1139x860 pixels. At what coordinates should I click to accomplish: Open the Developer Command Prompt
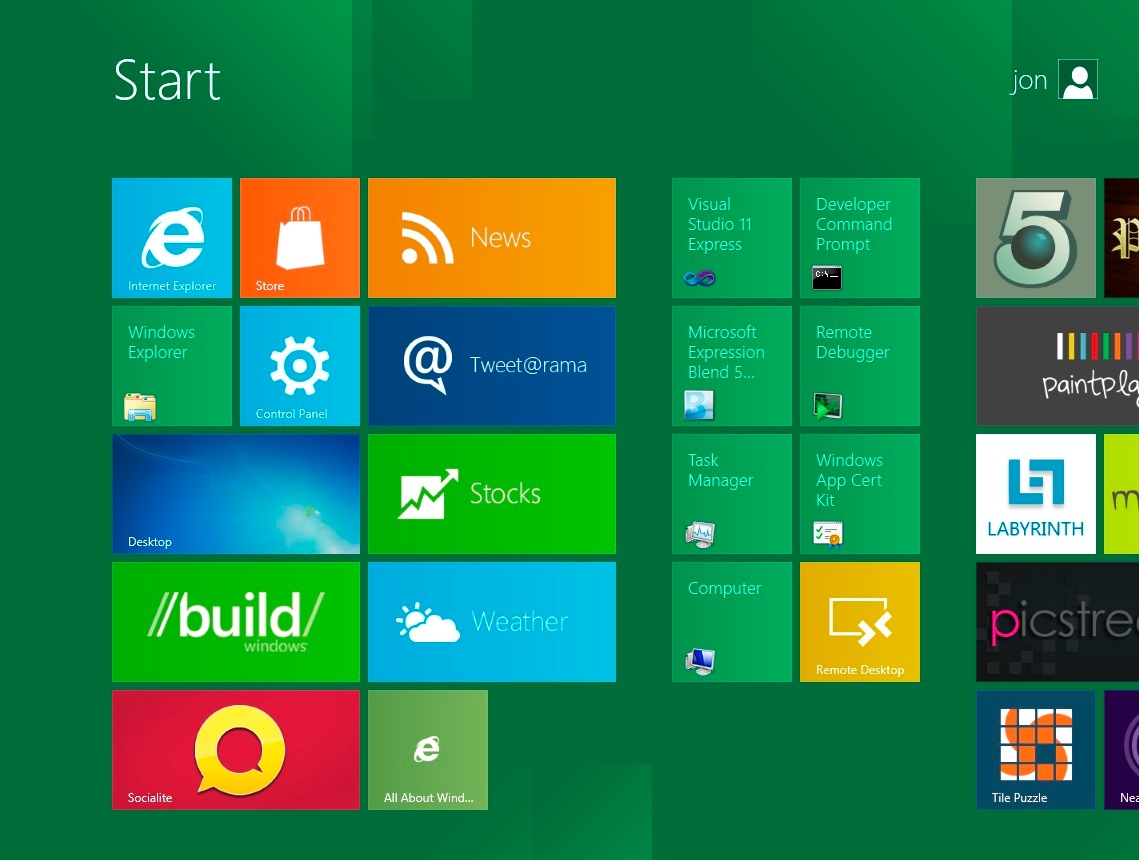[x=859, y=237]
